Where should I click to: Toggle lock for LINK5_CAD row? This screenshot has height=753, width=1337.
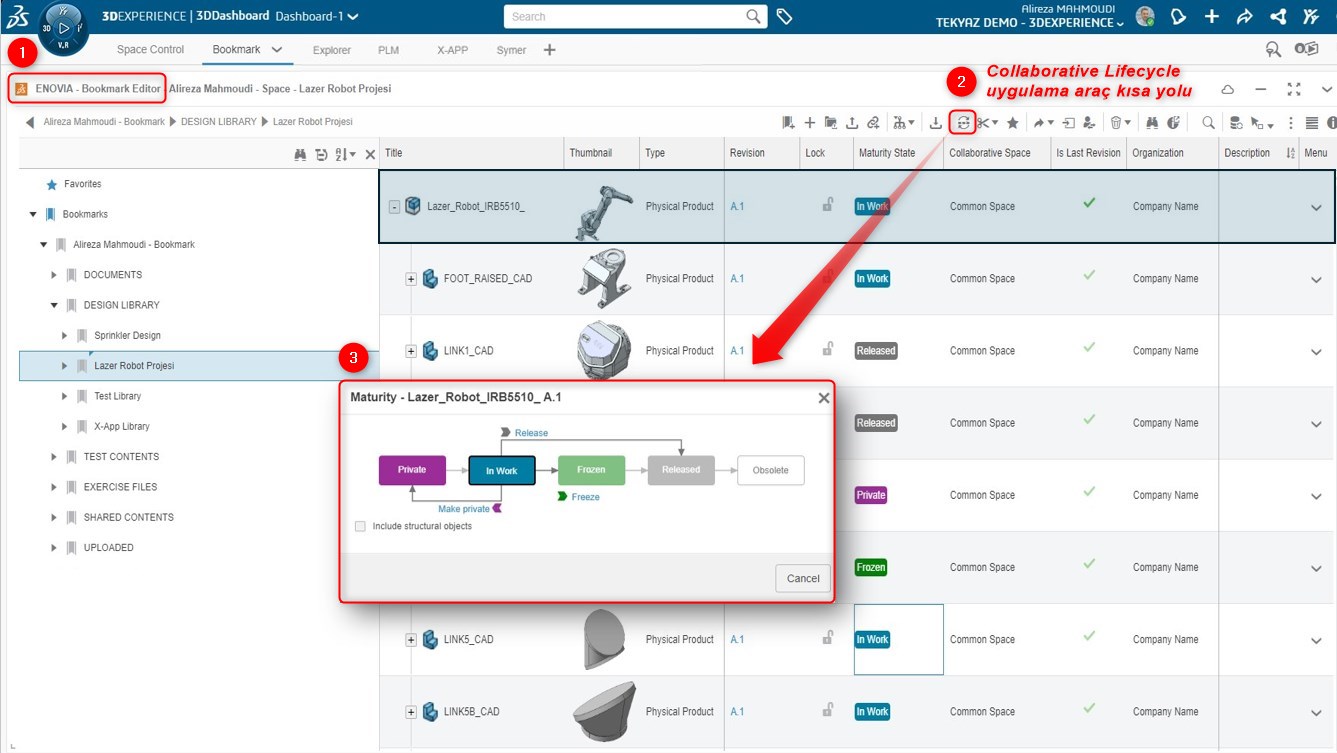point(828,638)
